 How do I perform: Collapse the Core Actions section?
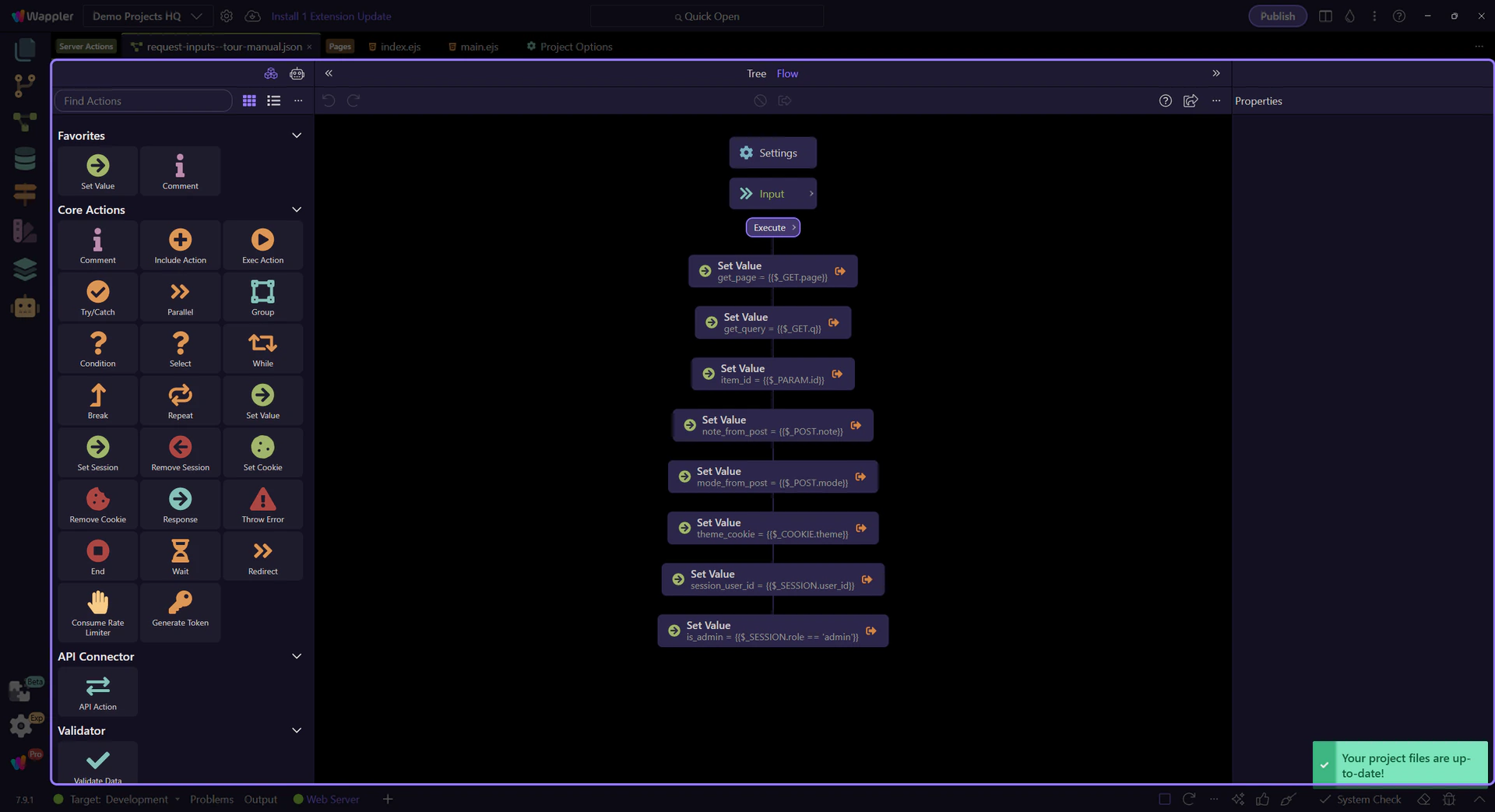pos(296,209)
